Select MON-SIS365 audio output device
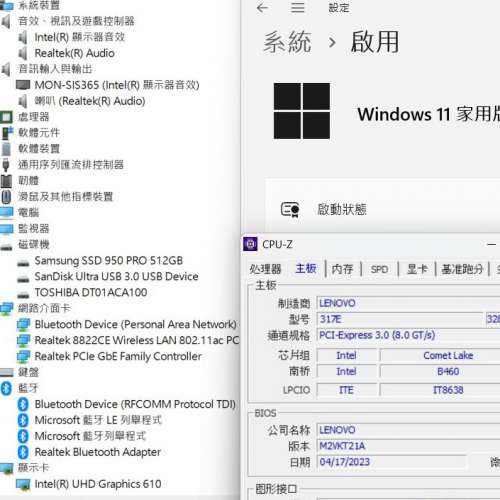Screen dimensions: 500x500 (x=117, y=85)
